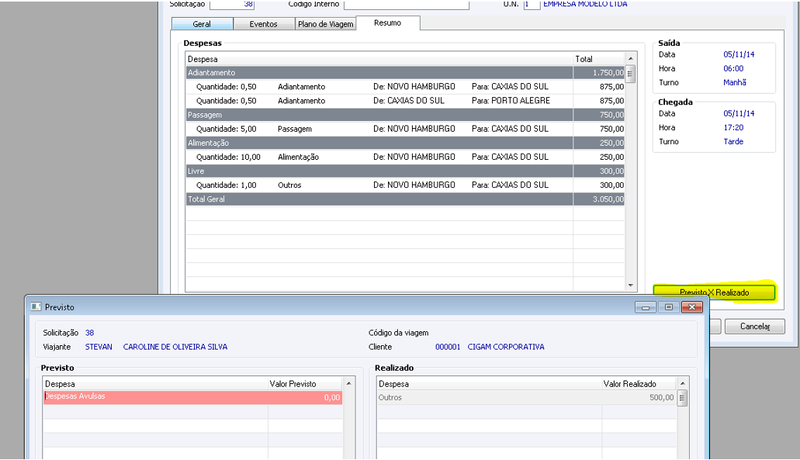Image resolution: width=800 pixels, height=460 pixels.
Task: Click the Cancelar button
Action: pos(755,326)
